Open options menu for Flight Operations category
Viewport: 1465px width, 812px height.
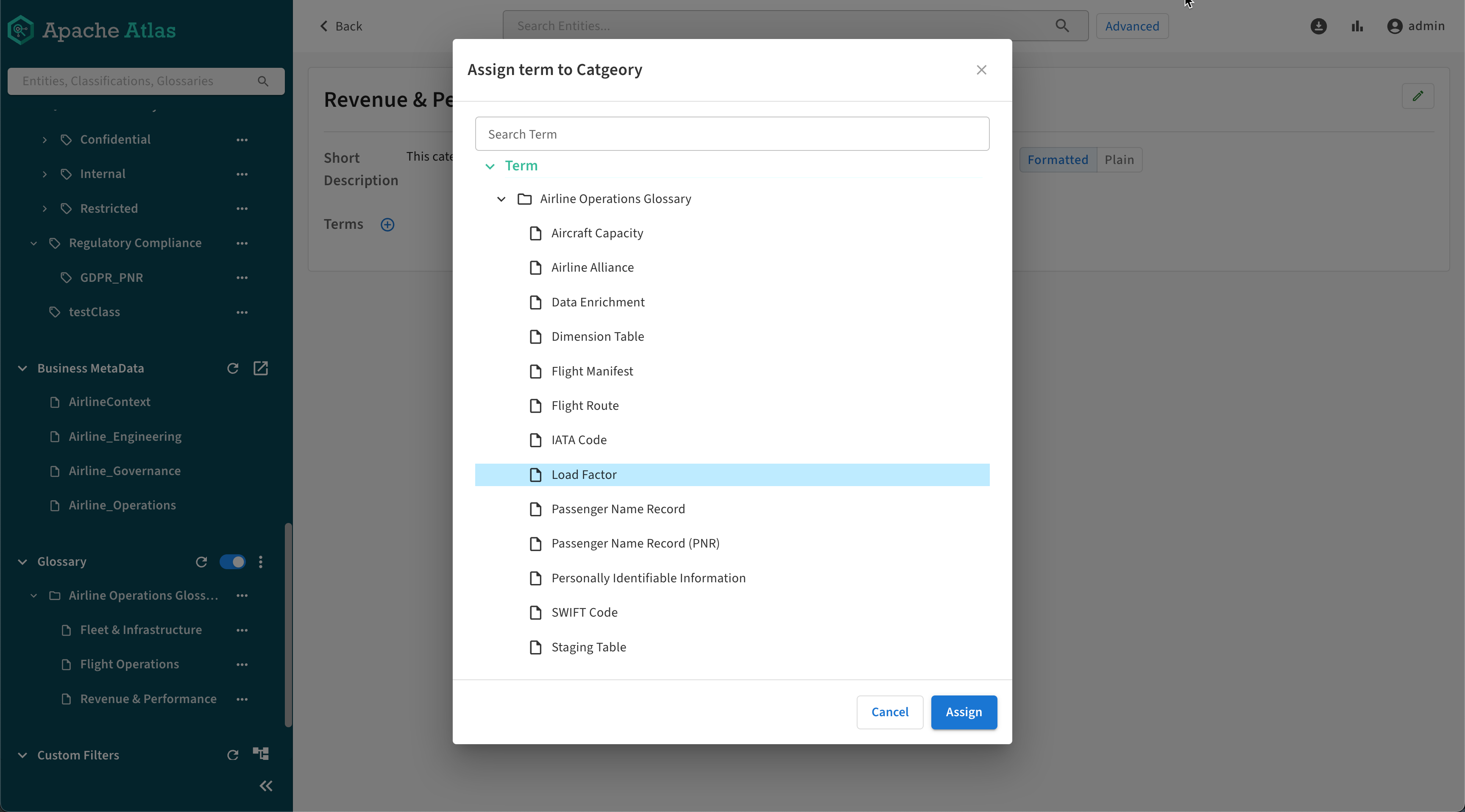(242, 664)
